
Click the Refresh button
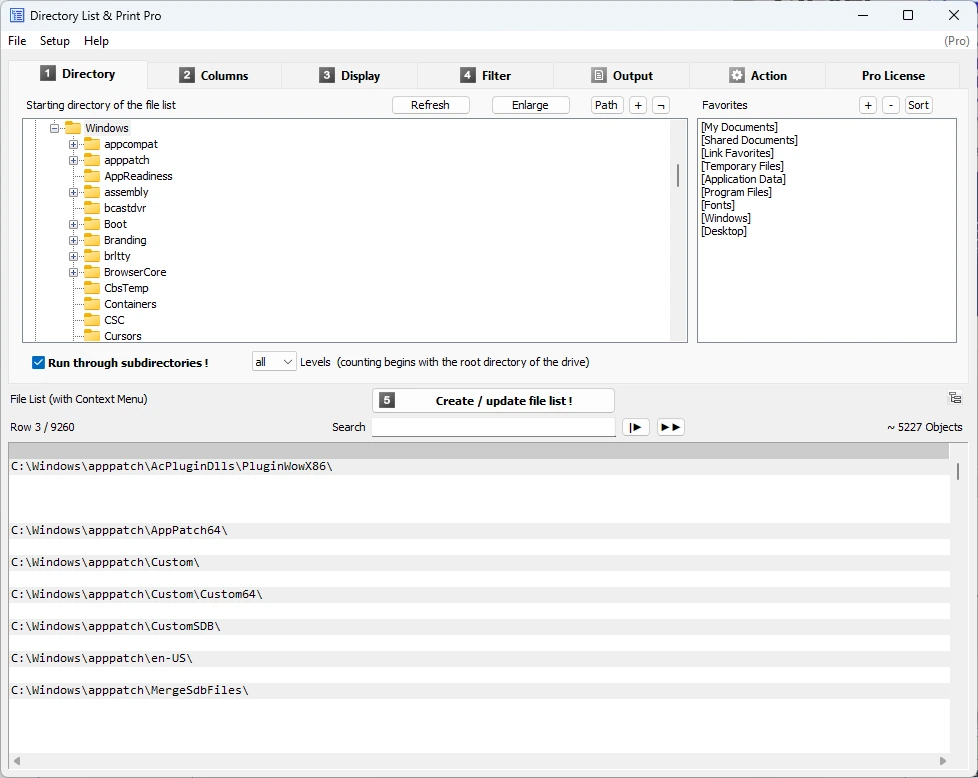[x=430, y=105]
